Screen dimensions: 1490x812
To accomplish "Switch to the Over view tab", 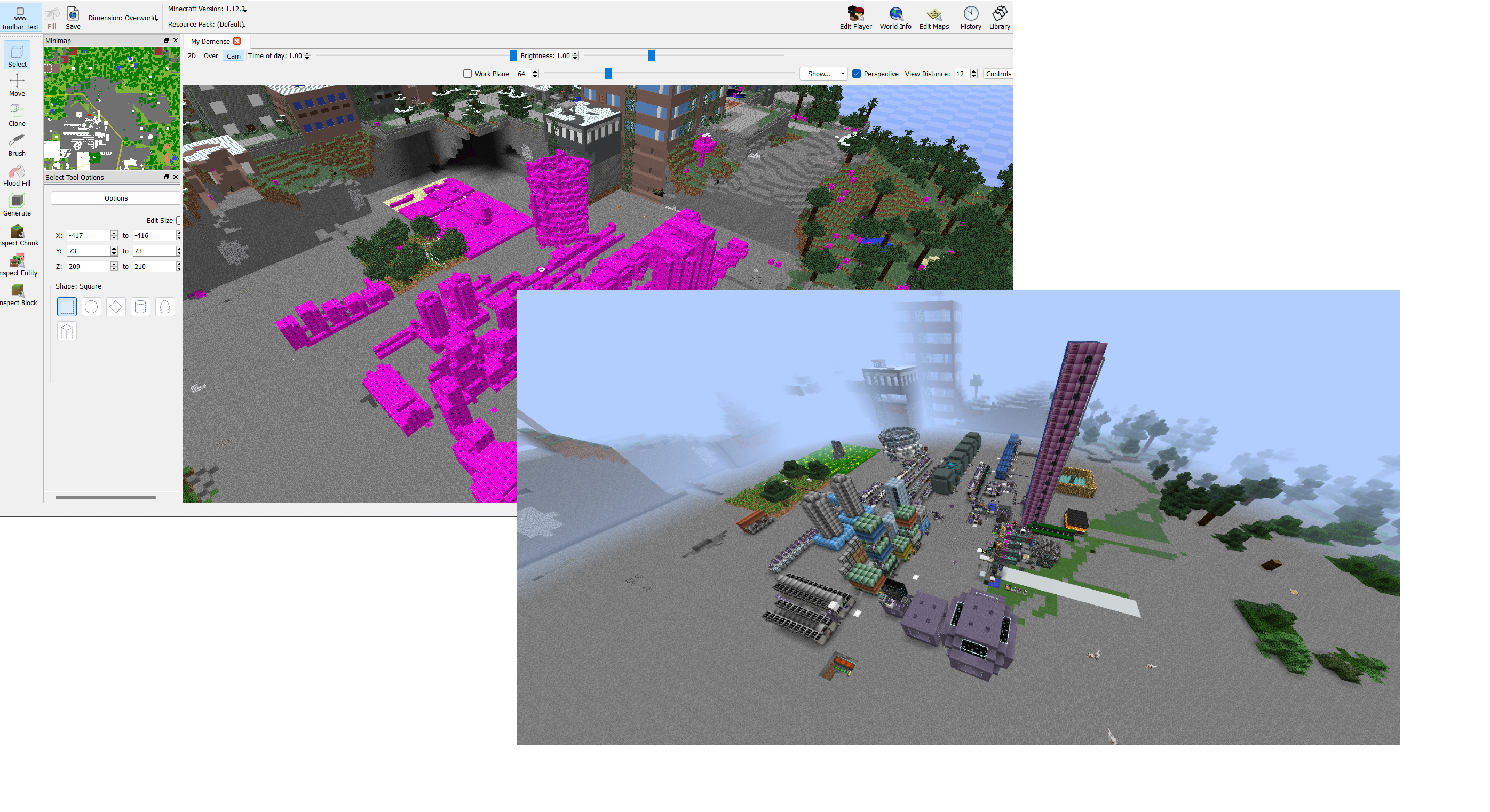I will point(211,56).
